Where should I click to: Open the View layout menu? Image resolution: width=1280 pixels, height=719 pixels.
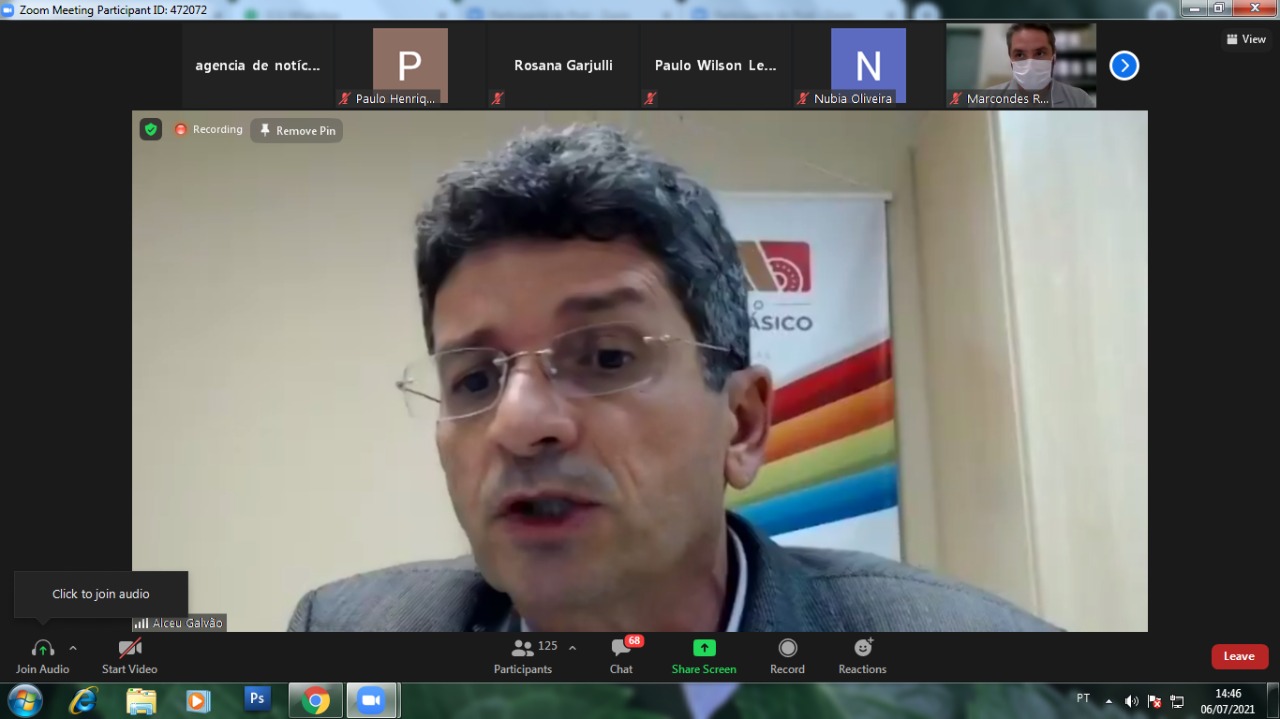pyautogui.click(x=1246, y=39)
